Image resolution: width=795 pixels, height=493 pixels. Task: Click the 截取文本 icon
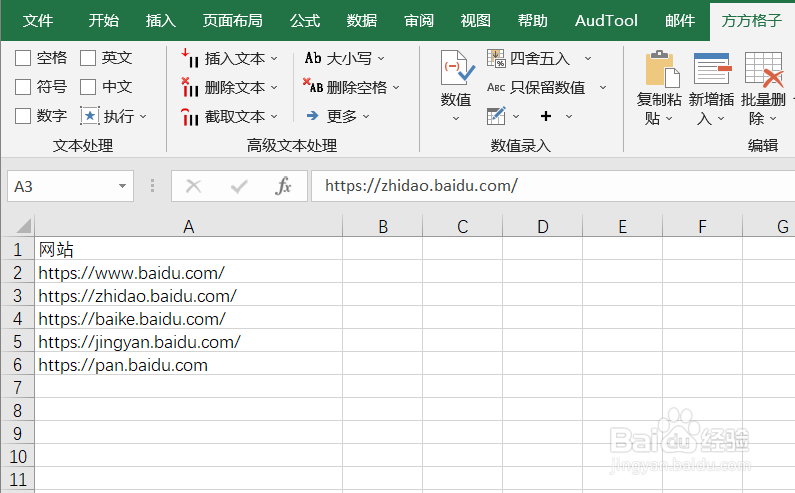click(x=190, y=117)
